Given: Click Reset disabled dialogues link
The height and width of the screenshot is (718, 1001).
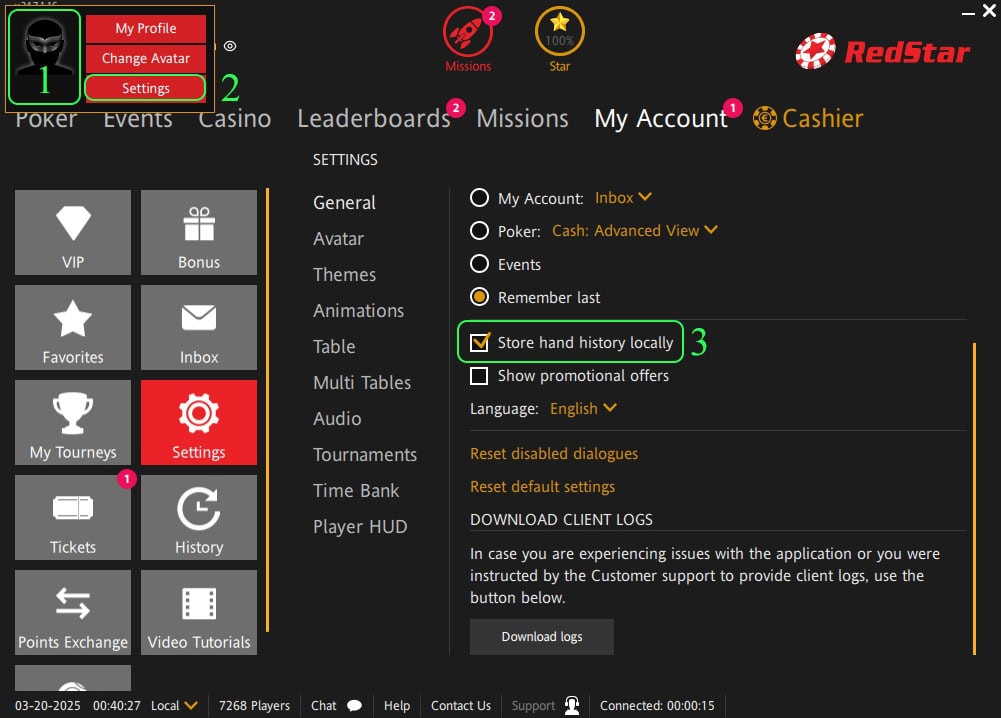Looking at the screenshot, I should tap(553, 454).
